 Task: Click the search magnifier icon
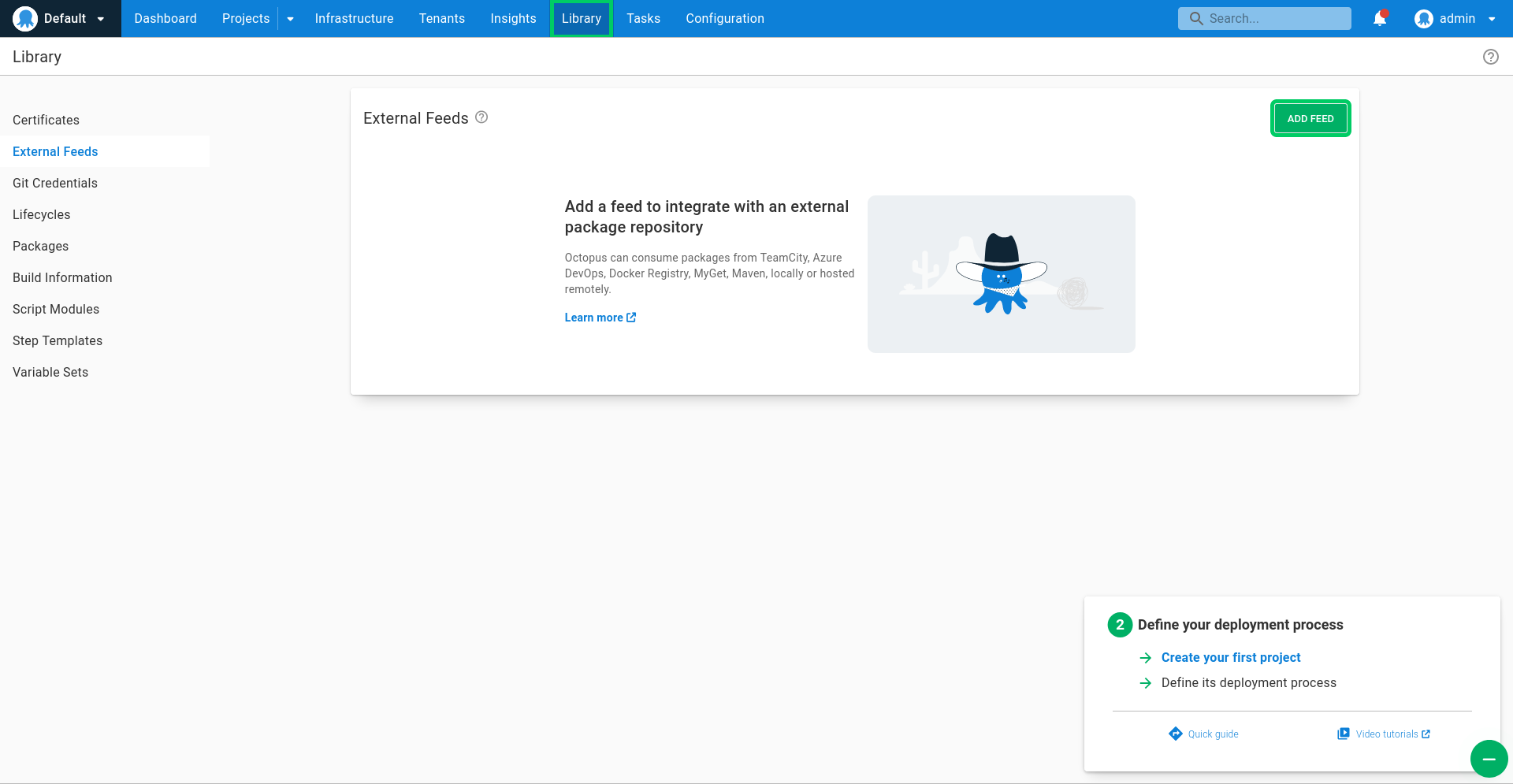tap(1196, 18)
